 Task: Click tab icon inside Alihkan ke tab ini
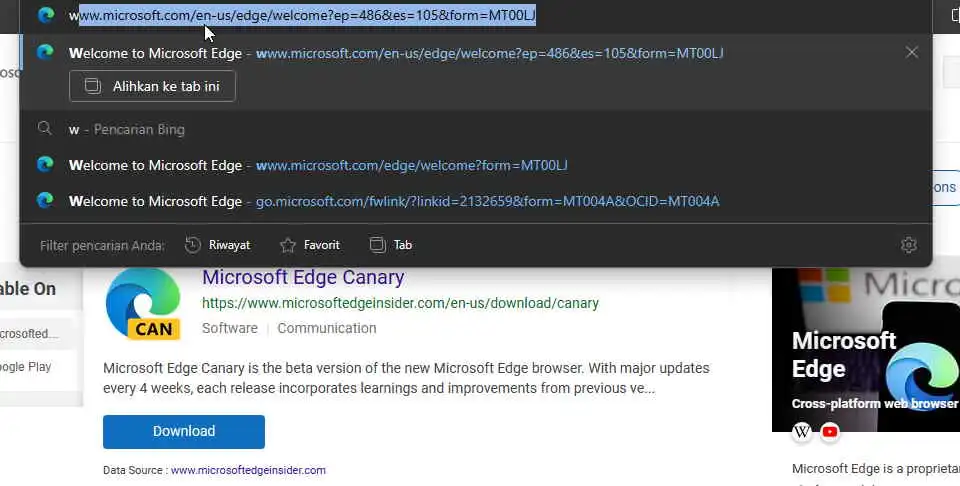(x=92, y=86)
